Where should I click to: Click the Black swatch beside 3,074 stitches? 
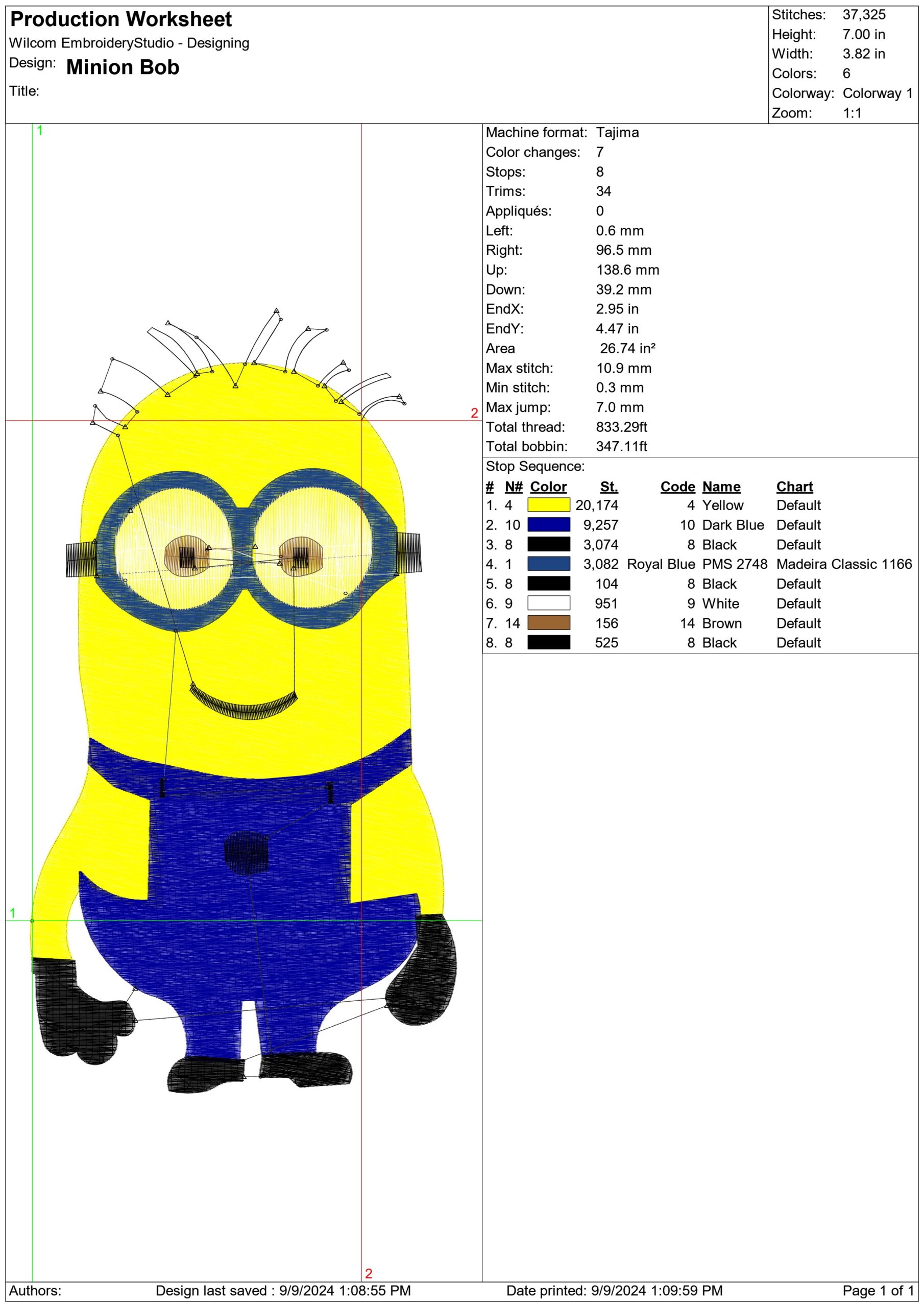coord(548,544)
